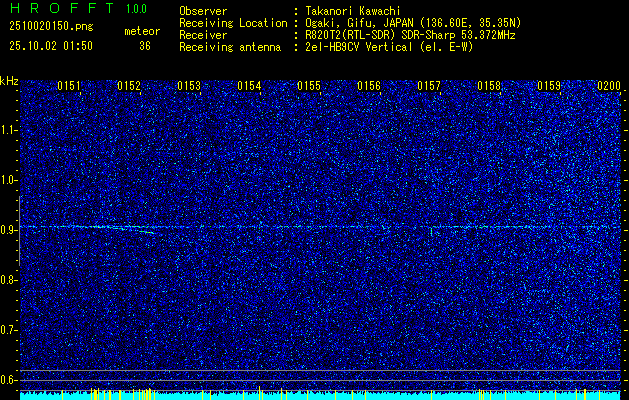629x400 pixels.
Task: Click time marker 0159
Action: click(549, 86)
